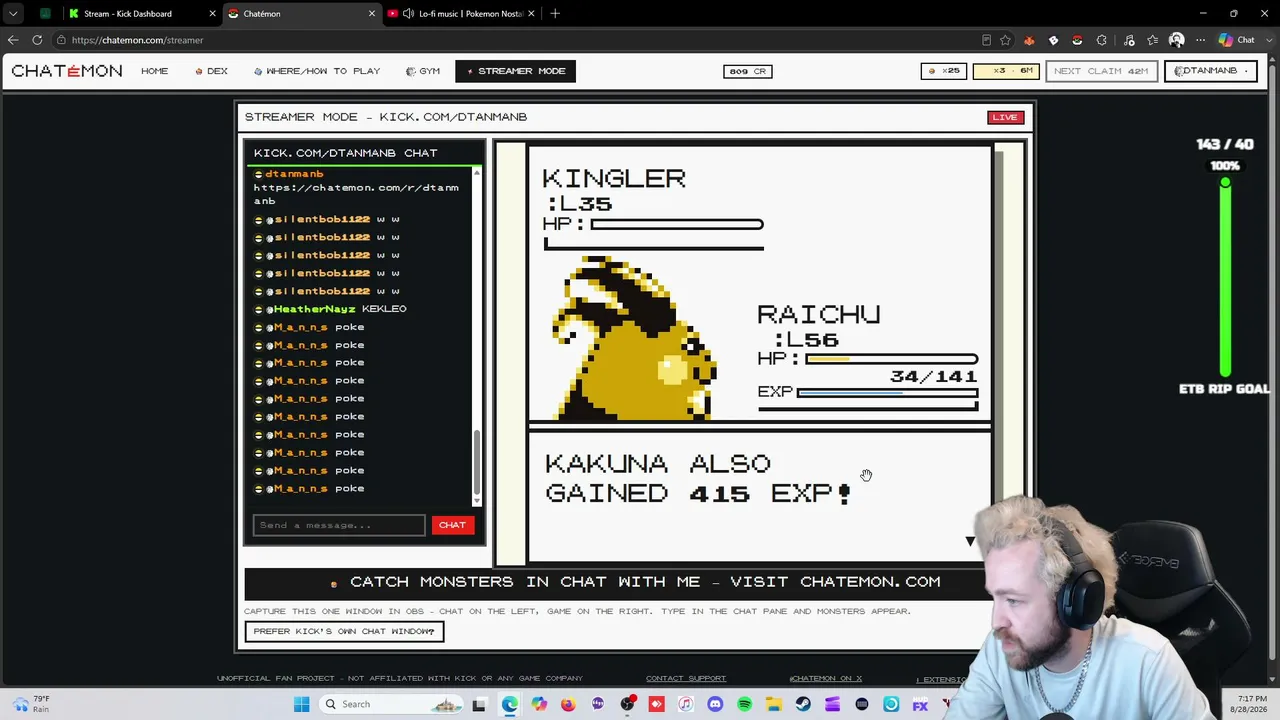The height and width of the screenshot is (720, 1280).
Task: Open OBS Studio from the taskbar
Action: (x=627, y=704)
